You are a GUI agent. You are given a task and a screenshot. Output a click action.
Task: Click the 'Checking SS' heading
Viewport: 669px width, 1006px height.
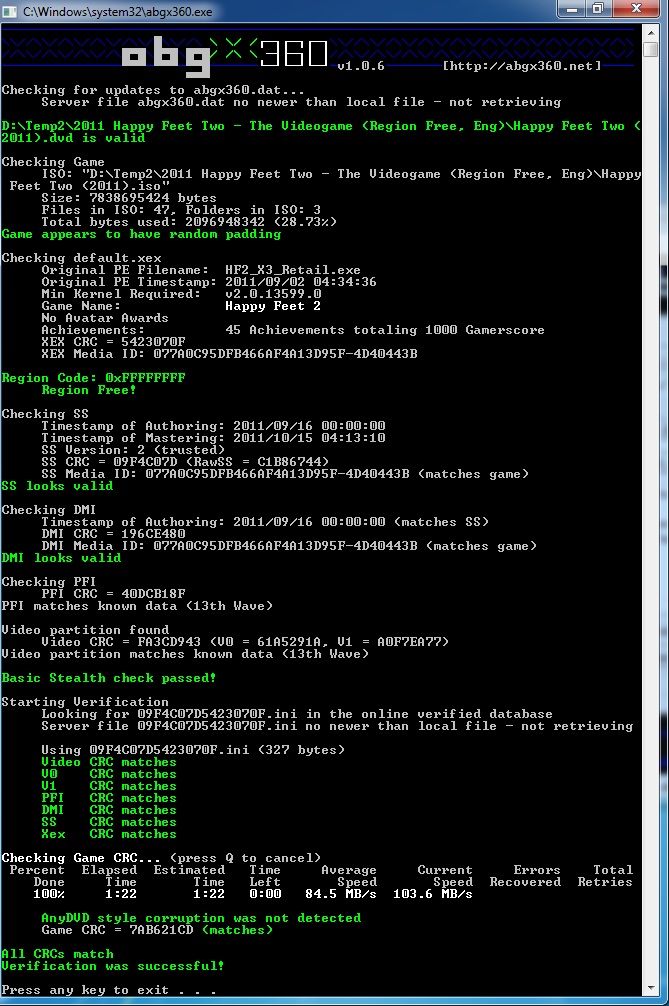point(45,414)
